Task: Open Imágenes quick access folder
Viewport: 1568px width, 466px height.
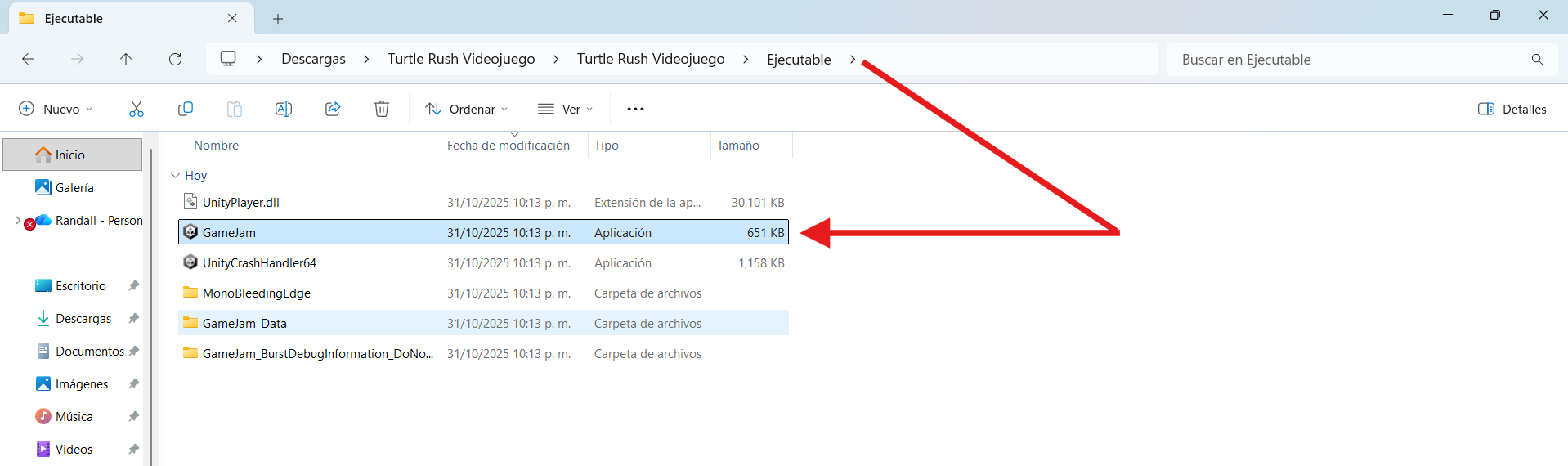Action: tap(81, 384)
